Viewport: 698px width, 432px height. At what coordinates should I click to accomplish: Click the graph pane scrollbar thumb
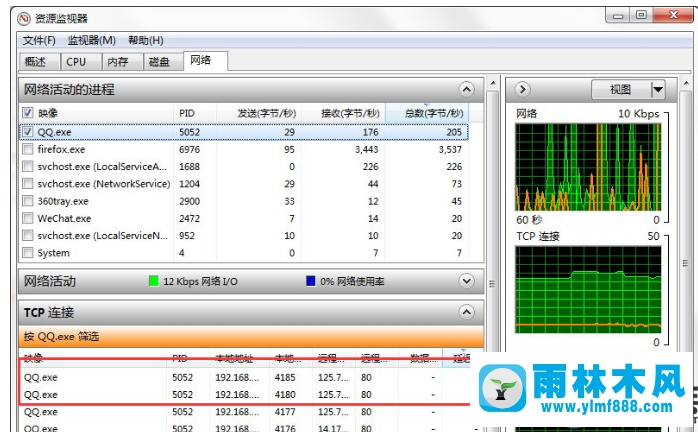point(686,263)
